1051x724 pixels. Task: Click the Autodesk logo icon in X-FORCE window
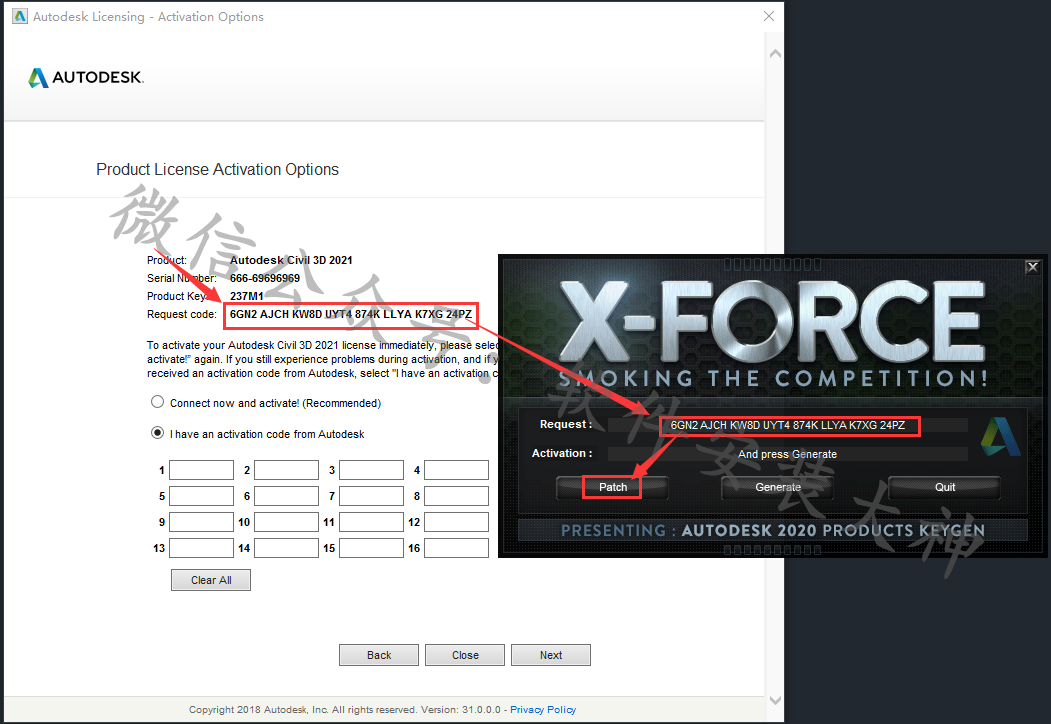point(1000,436)
